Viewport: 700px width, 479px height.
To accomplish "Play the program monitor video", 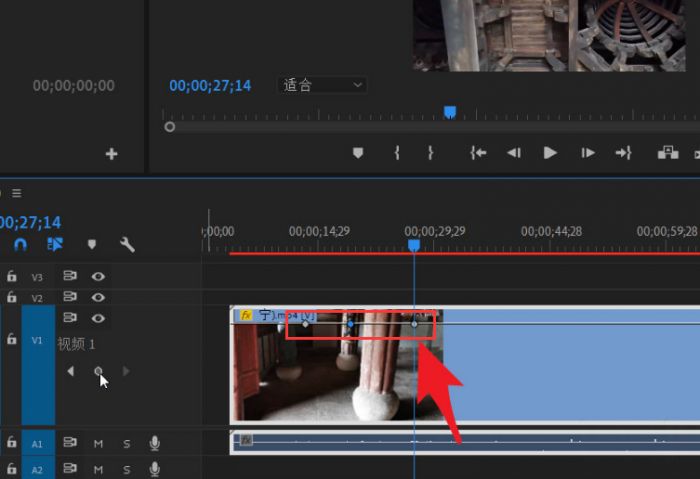I will point(549,153).
